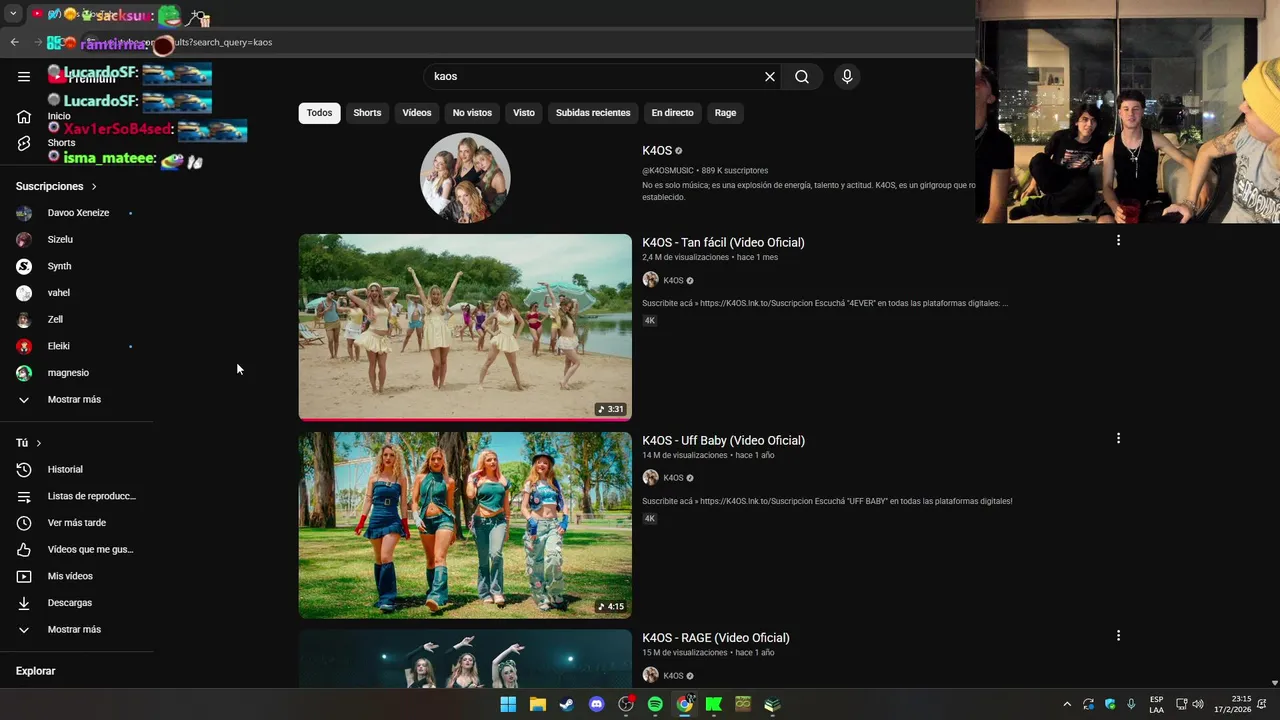Viewport: 1280px width, 720px height.
Task: Play Tan fácil beach thumbnail
Action: (x=465, y=327)
